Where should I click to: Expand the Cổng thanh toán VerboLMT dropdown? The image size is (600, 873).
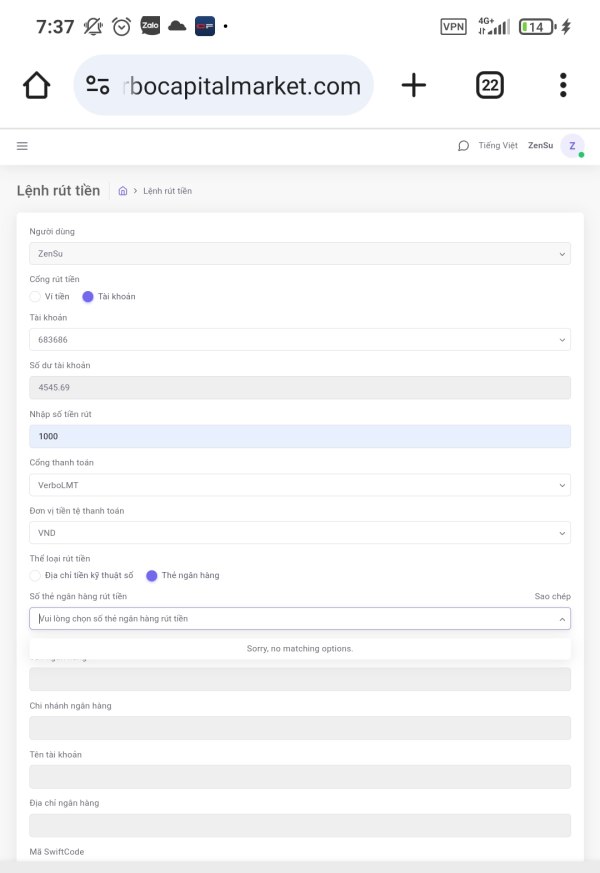point(300,485)
